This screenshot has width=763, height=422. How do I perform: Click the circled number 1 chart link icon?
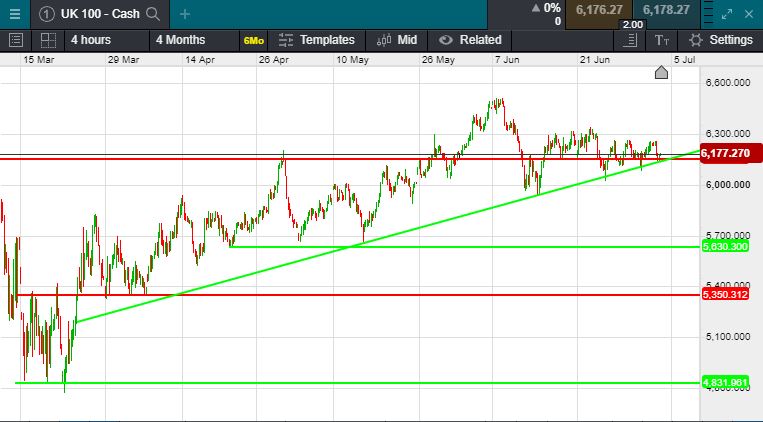[46, 14]
